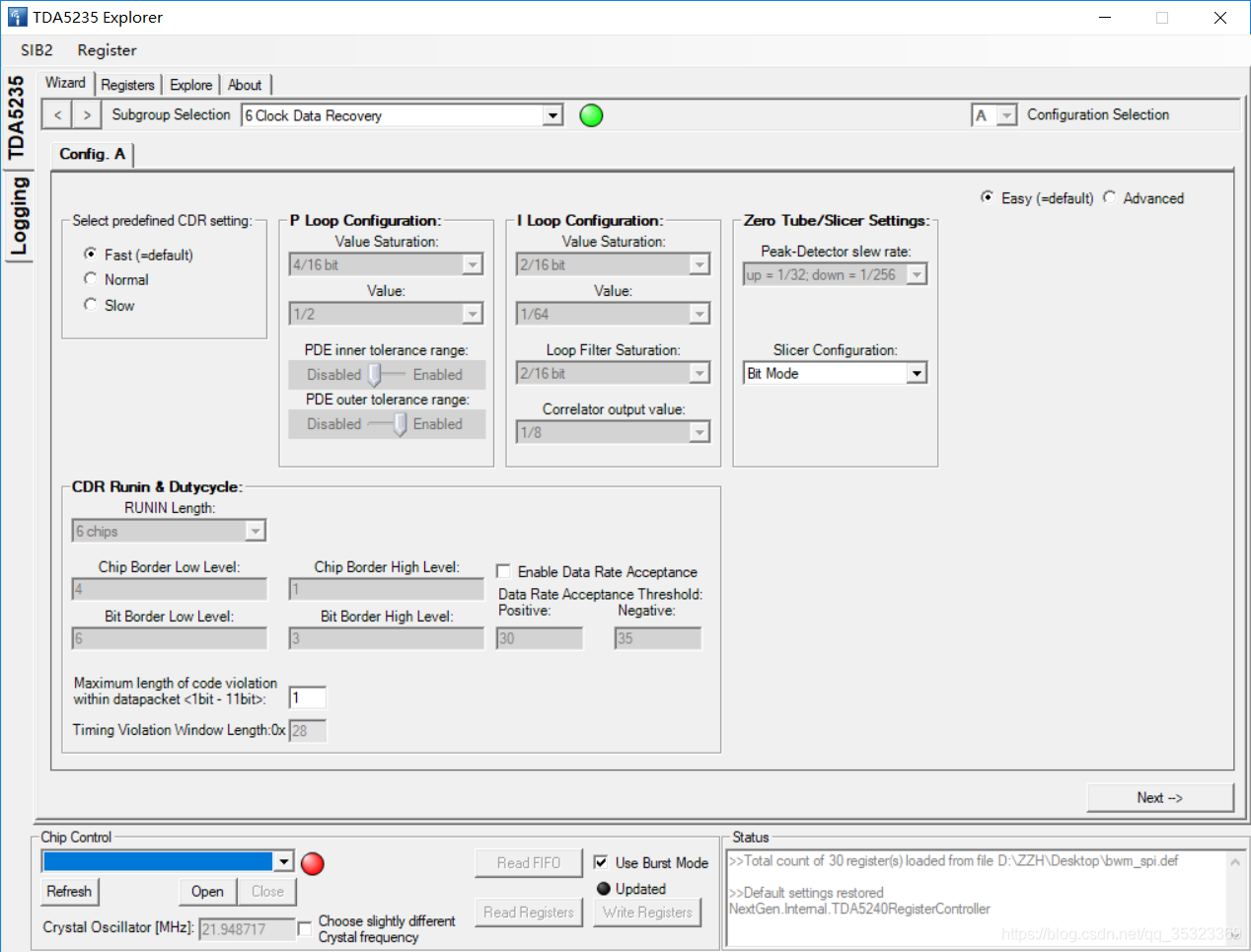Switch to the Wizard tab
Viewport: 1251px width, 952px height.
[x=65, y=83]
